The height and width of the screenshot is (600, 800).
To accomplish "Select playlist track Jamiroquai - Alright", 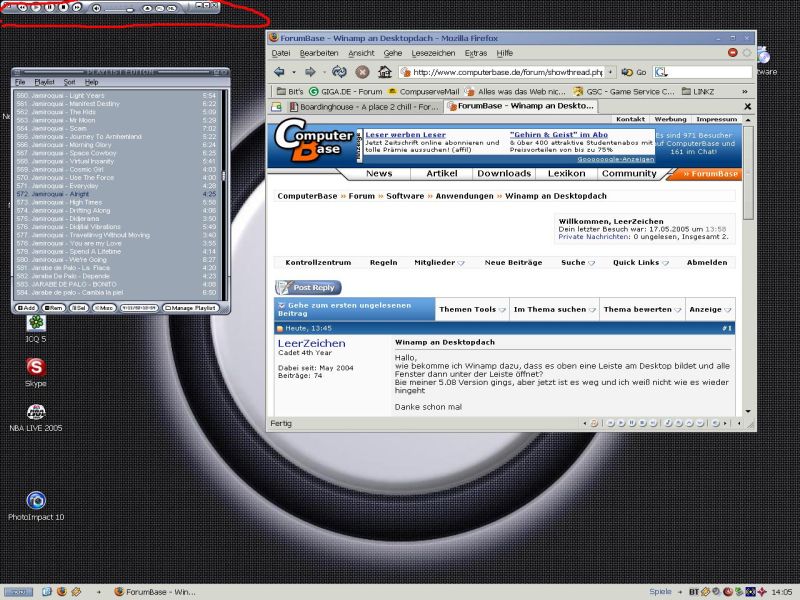I will click(116, 194).
